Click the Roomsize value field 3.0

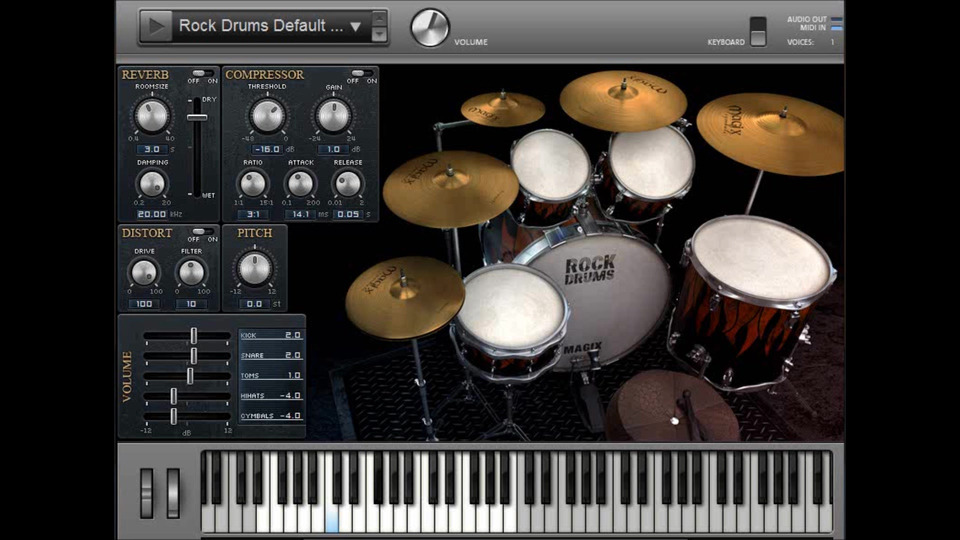(x=152, y=149)
